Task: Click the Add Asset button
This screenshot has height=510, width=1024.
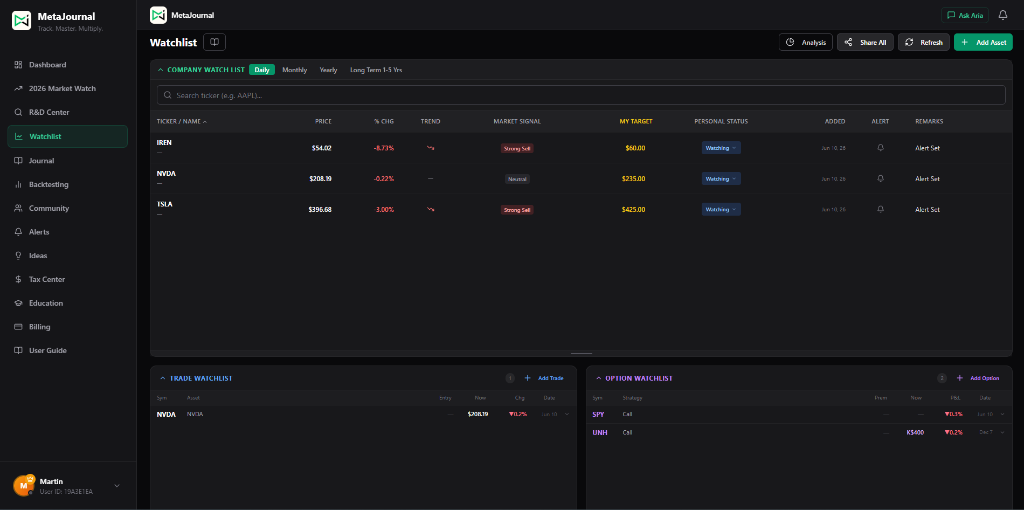Action: tap(984, 42)
